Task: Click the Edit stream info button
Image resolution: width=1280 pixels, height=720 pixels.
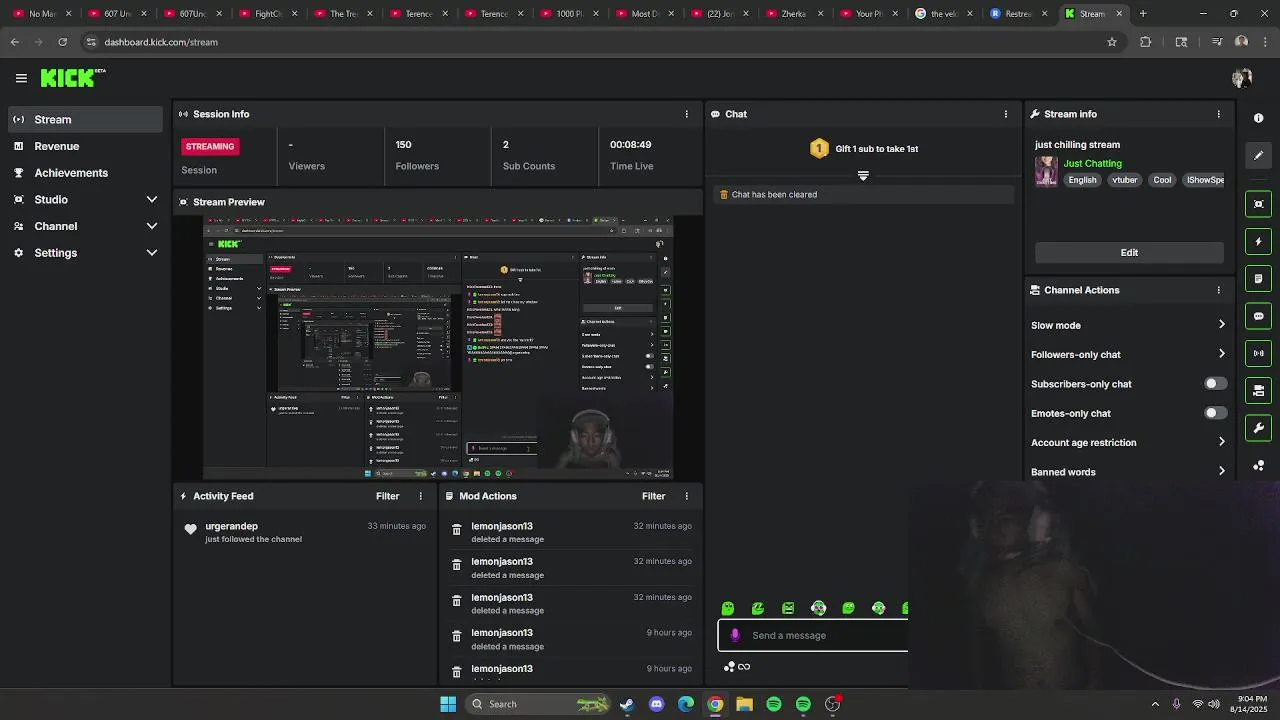Action: pyautogui.click(x=1129, y=252)
